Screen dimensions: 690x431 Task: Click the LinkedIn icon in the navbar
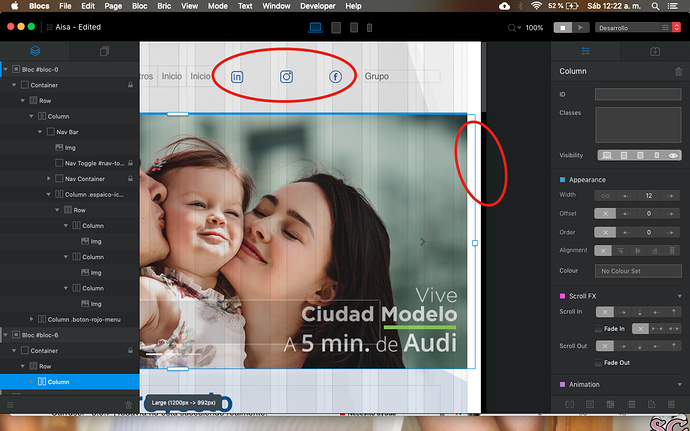(238, 76)
